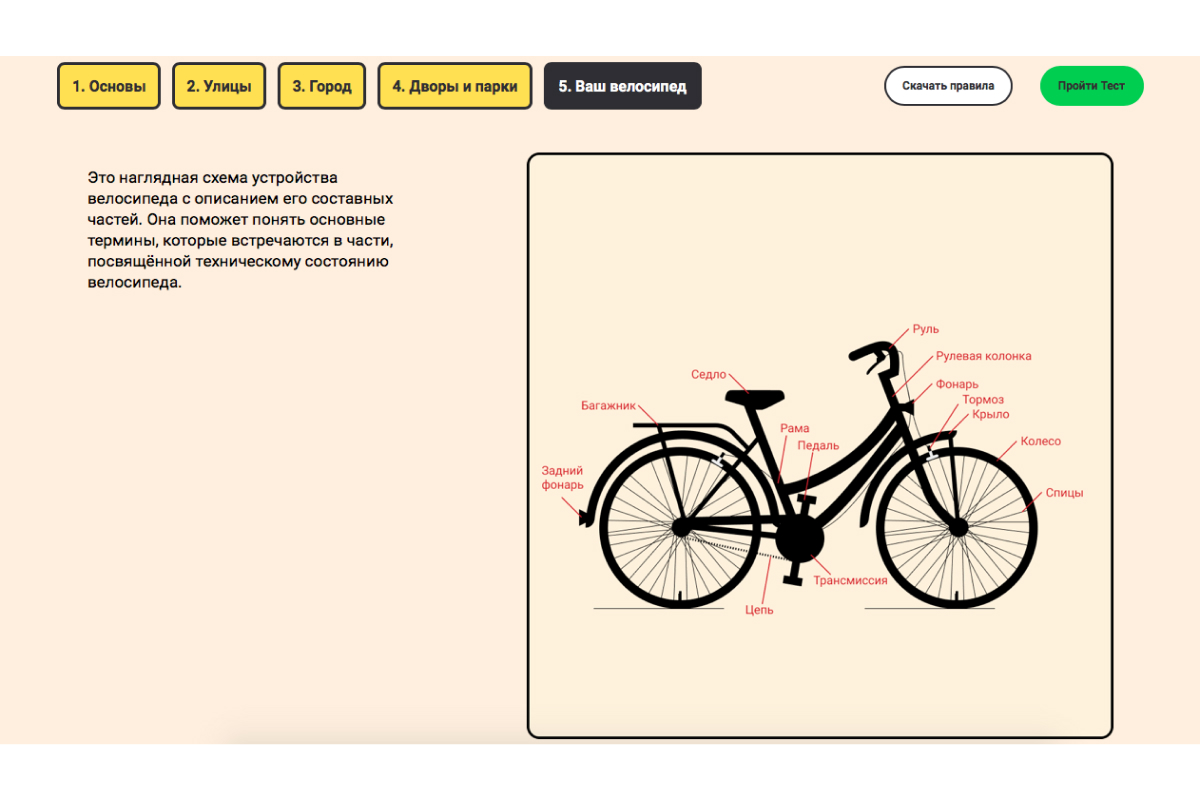Click the bicycle handlebar grip
Screen dimensions: 1200x800
[x=868, y=351]
